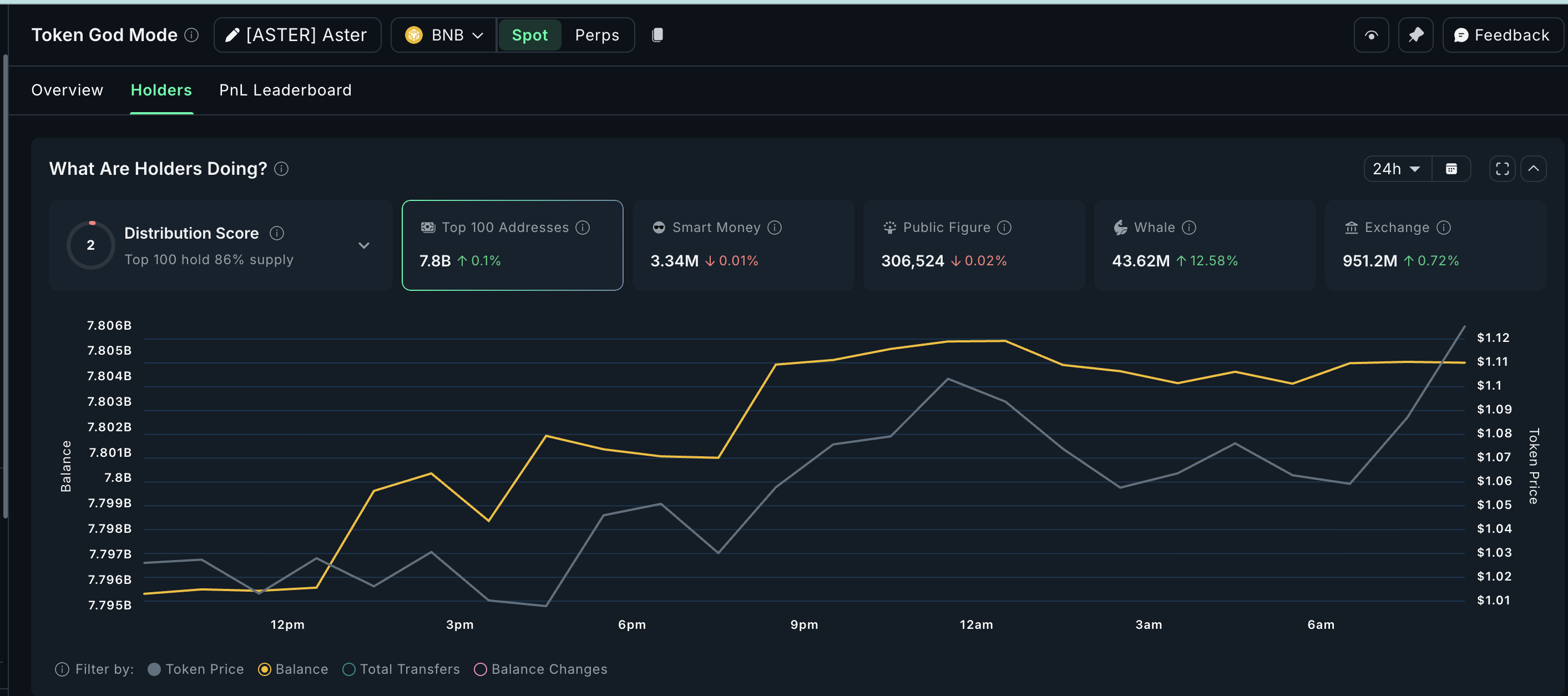Open the calendar date picker icon
Screen dimensions: 1568x696
click(1453, 169)
